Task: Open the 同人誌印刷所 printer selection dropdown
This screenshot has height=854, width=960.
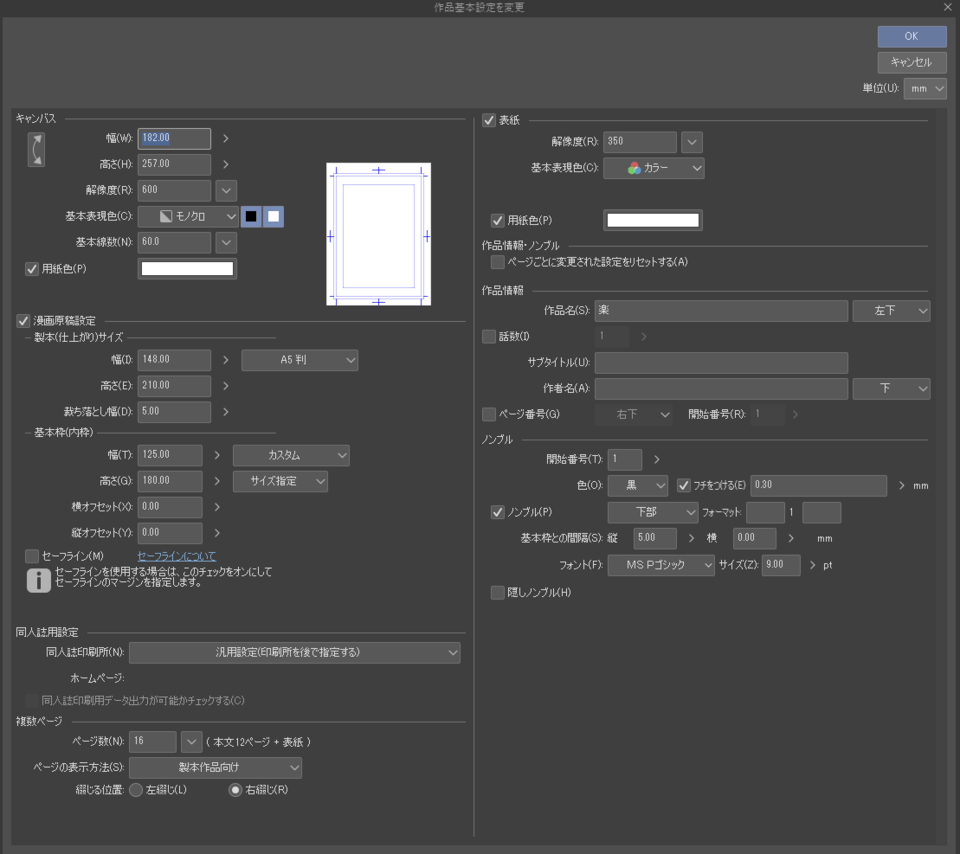Action: 294,653
